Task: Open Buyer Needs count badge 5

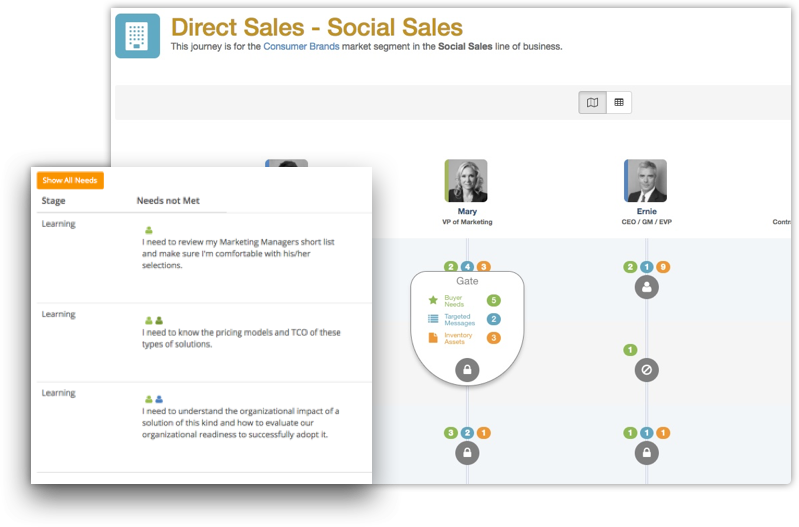Action: pyautogui.click(x=493, y=300)
